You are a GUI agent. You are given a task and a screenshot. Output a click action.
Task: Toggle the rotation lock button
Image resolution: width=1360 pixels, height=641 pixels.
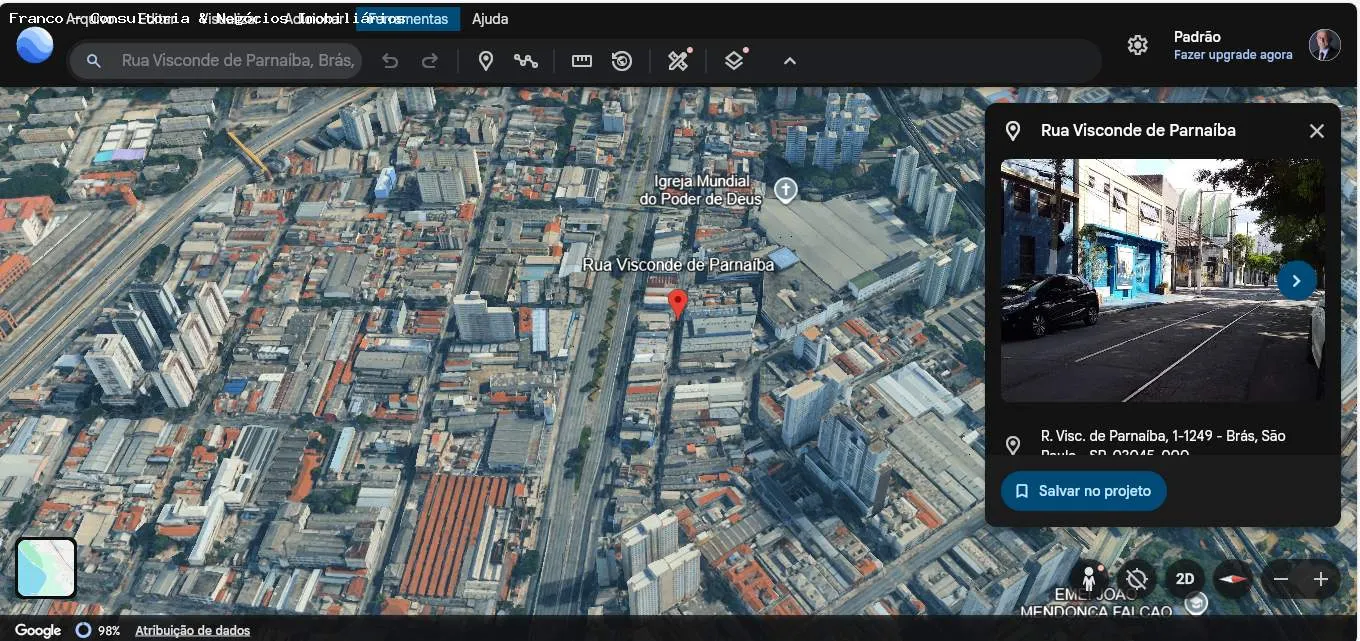[x=1136, y=579]
